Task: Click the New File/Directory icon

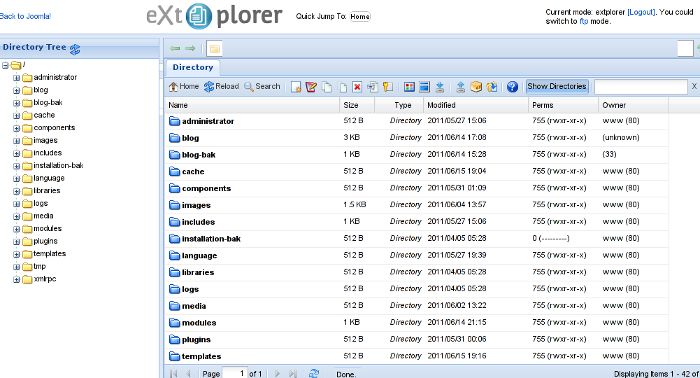Action: 296,87
